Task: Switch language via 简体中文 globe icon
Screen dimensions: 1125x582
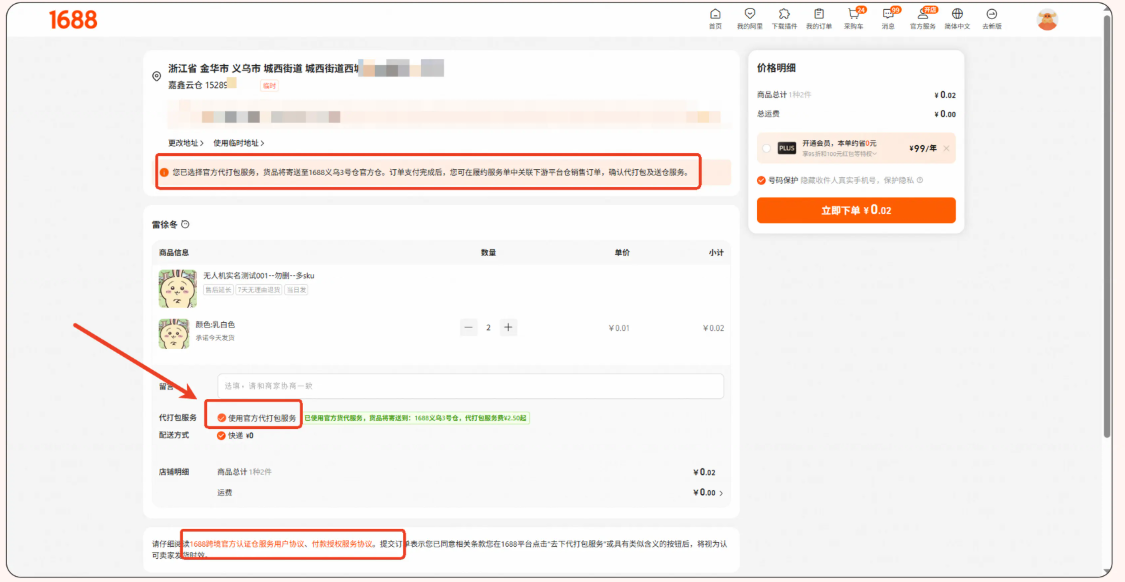Action: pyautogui.click(x=957, y=19)
